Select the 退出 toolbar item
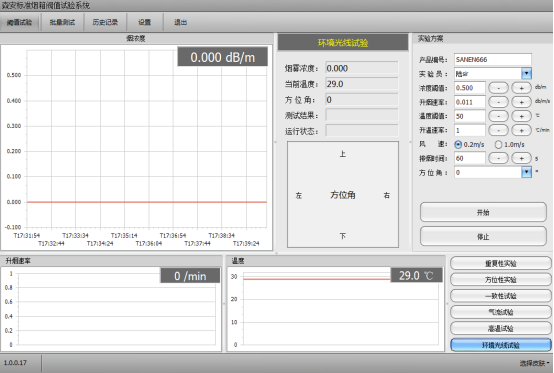Screen dimensions: 554x373 [x=180, y=22]
